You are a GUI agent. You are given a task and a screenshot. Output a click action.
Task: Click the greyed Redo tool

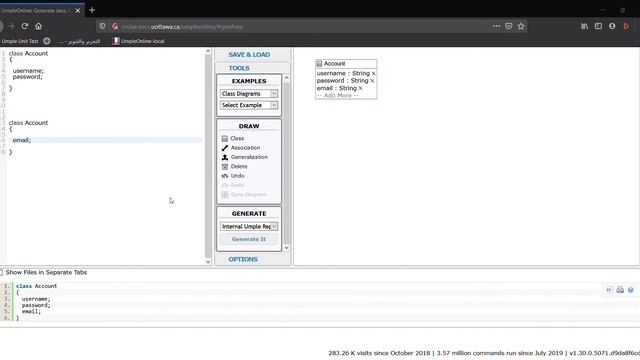pyautogui.click(x=233, y=185)
